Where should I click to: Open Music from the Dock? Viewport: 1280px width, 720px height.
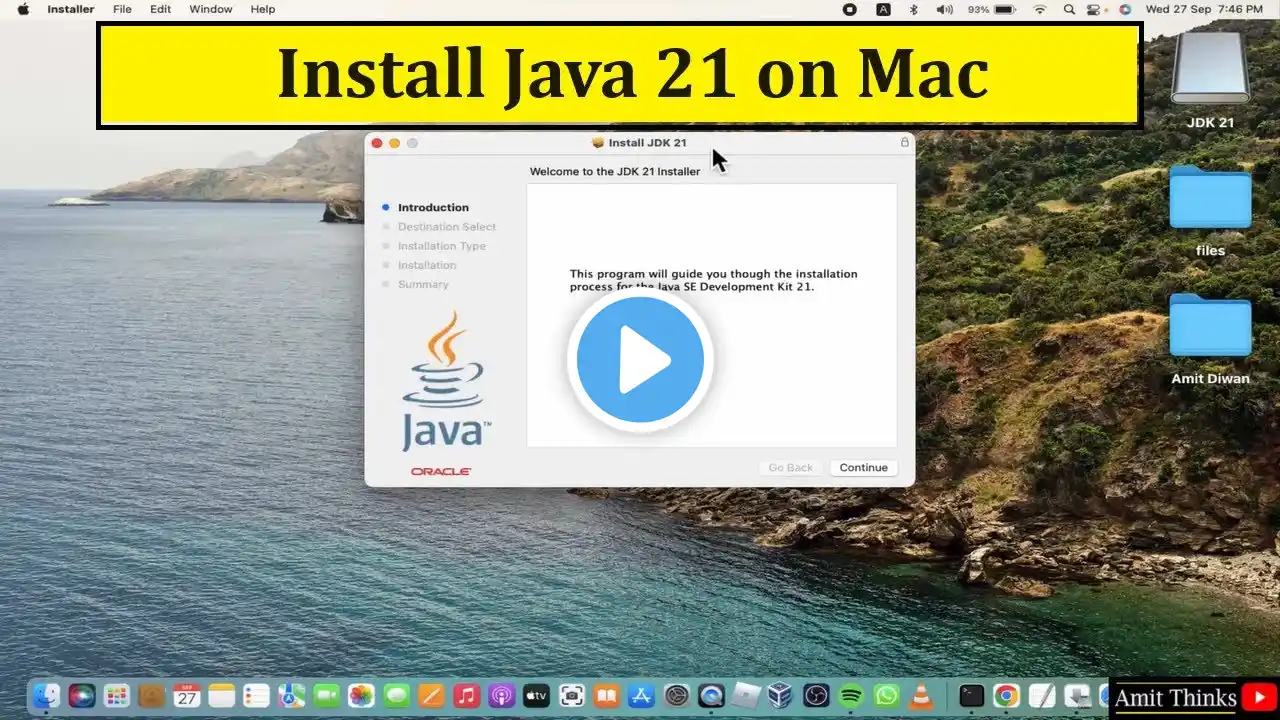click(466, 696)
